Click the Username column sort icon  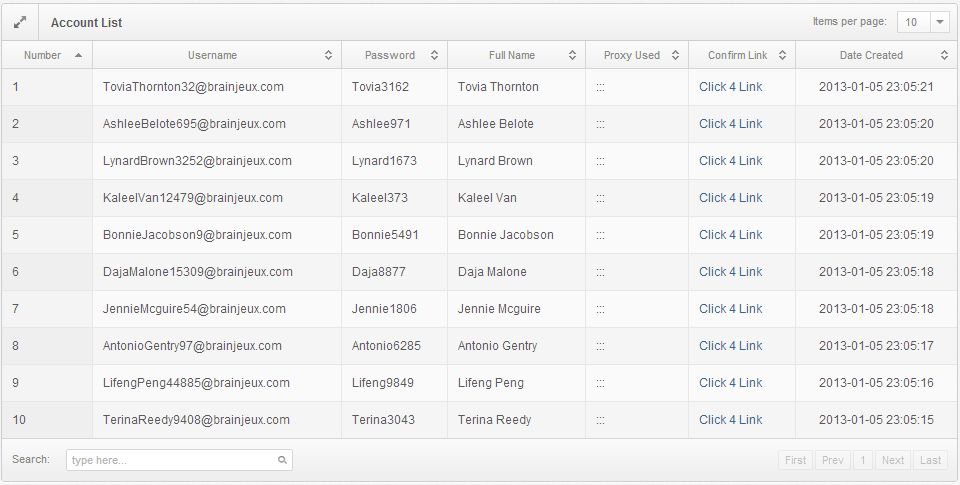(x=329, y=56)
